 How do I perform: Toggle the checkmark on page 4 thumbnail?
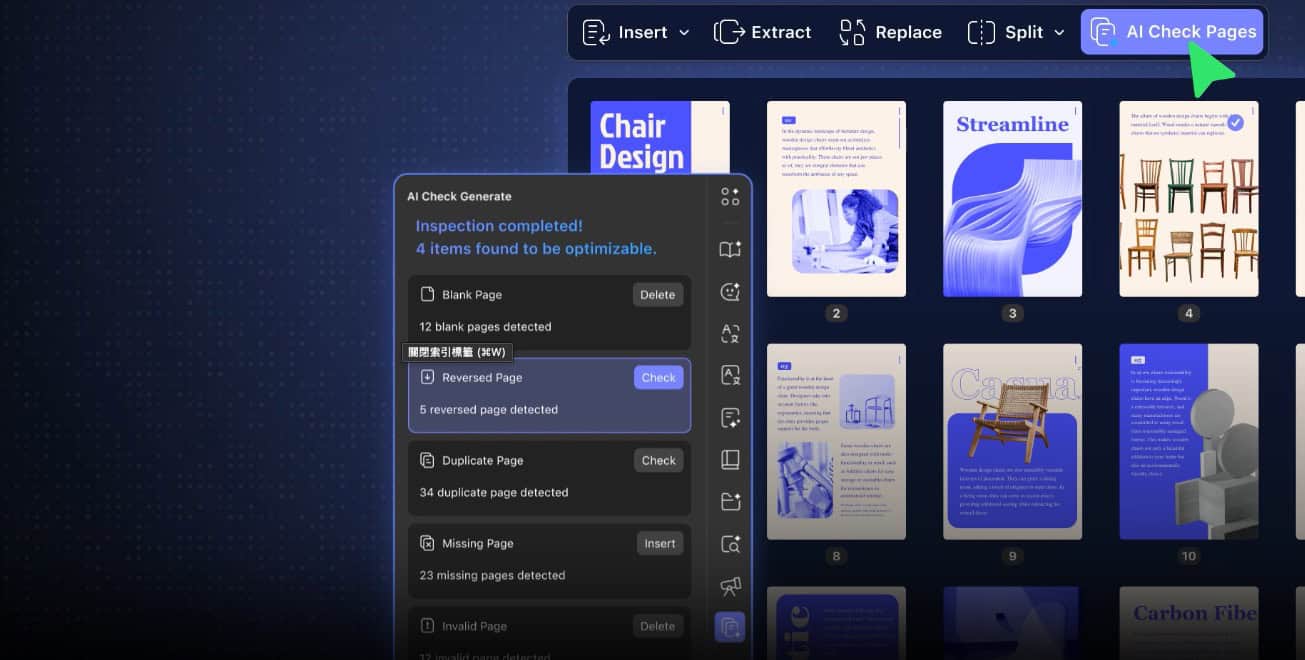(1235, 122)
